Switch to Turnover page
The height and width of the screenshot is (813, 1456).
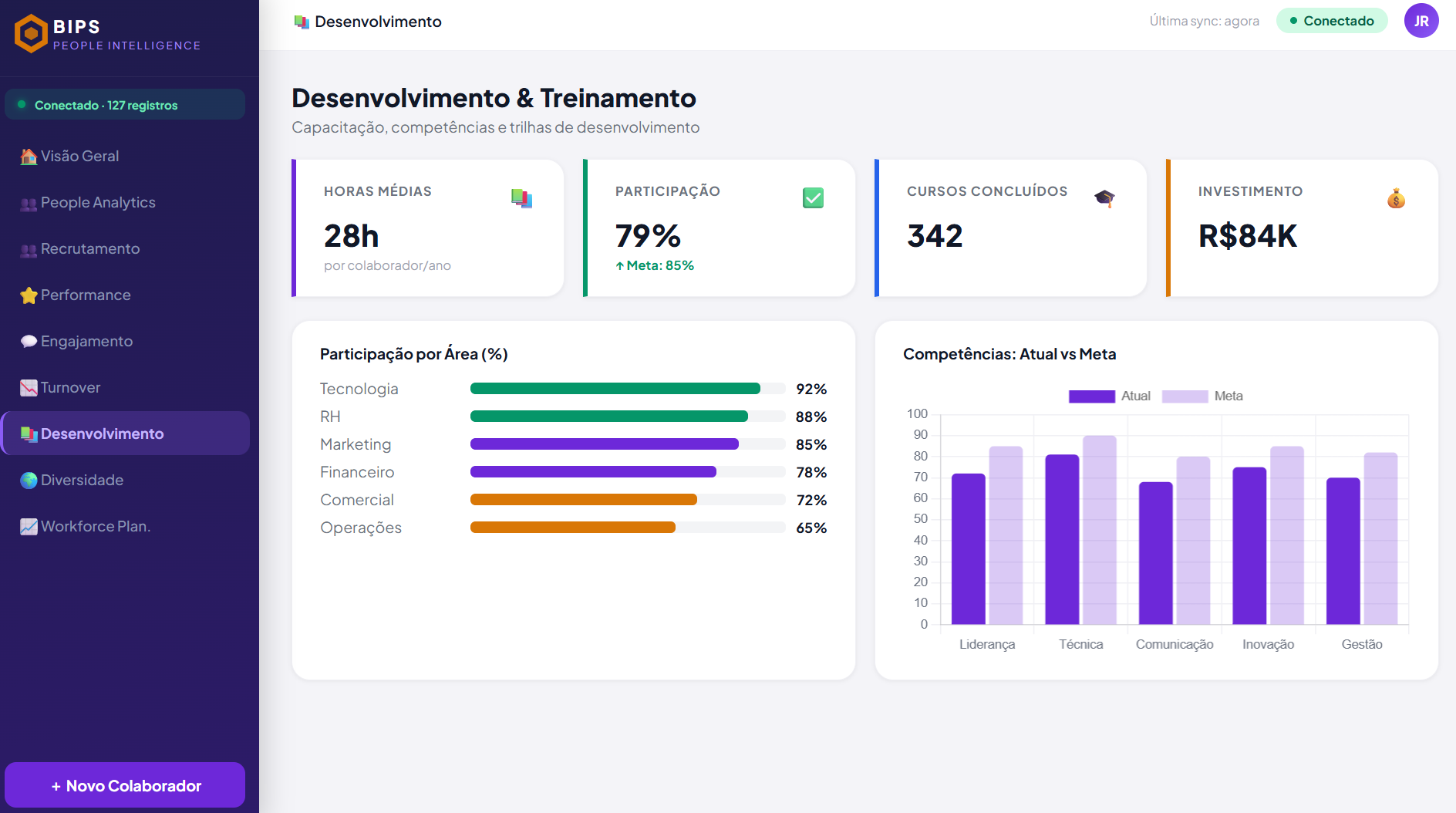125,387
